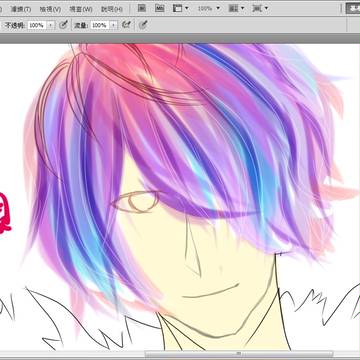Viewport: 360px width, 360px height.
Task: Toggle tablet pressure for opacity icon
Action: click(x=63, y=25)
